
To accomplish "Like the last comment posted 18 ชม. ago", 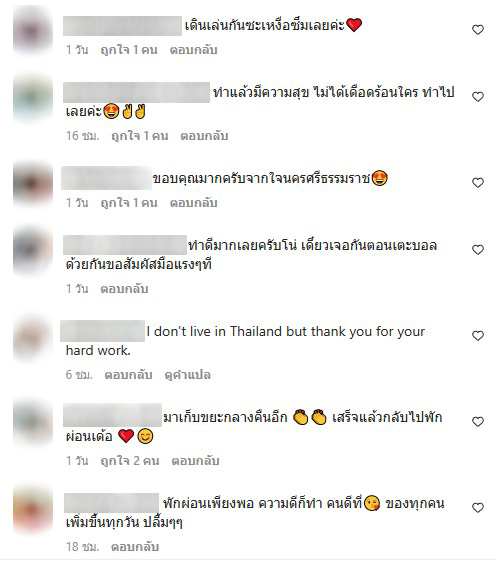I will click(478, 508).
